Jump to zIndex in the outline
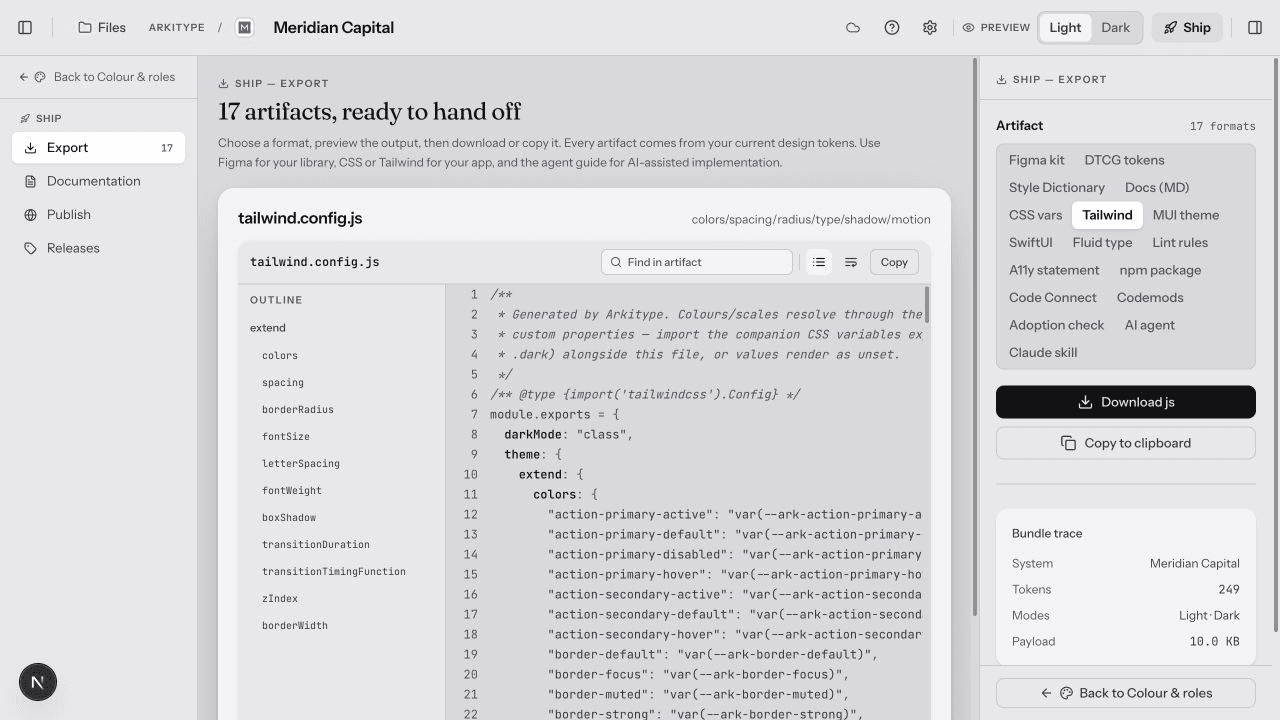The height and width of the screenshot is (720, 1280). coord(280,599)
